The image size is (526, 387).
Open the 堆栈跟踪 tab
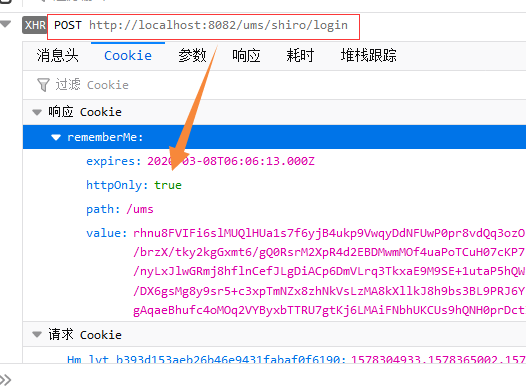[x=368, y=56]
